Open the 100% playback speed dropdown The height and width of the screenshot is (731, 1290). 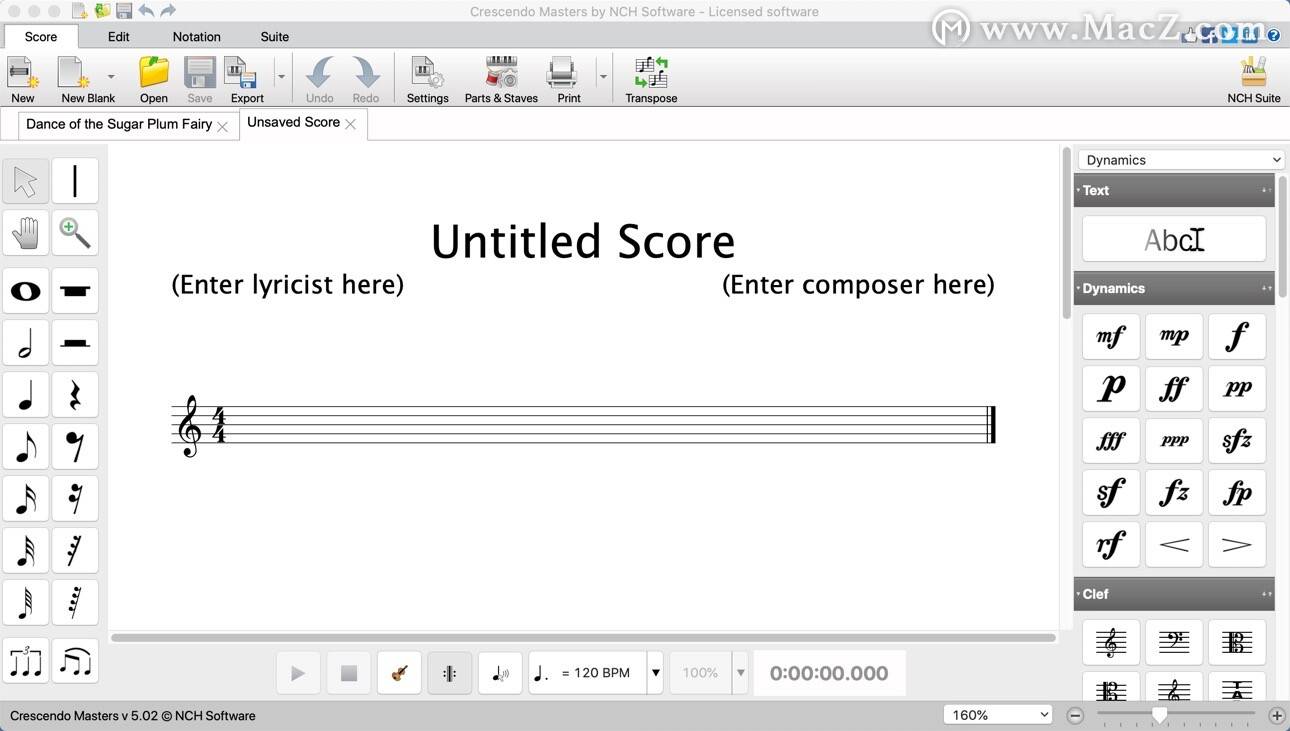pyautogui.click(x=741, y=673)
